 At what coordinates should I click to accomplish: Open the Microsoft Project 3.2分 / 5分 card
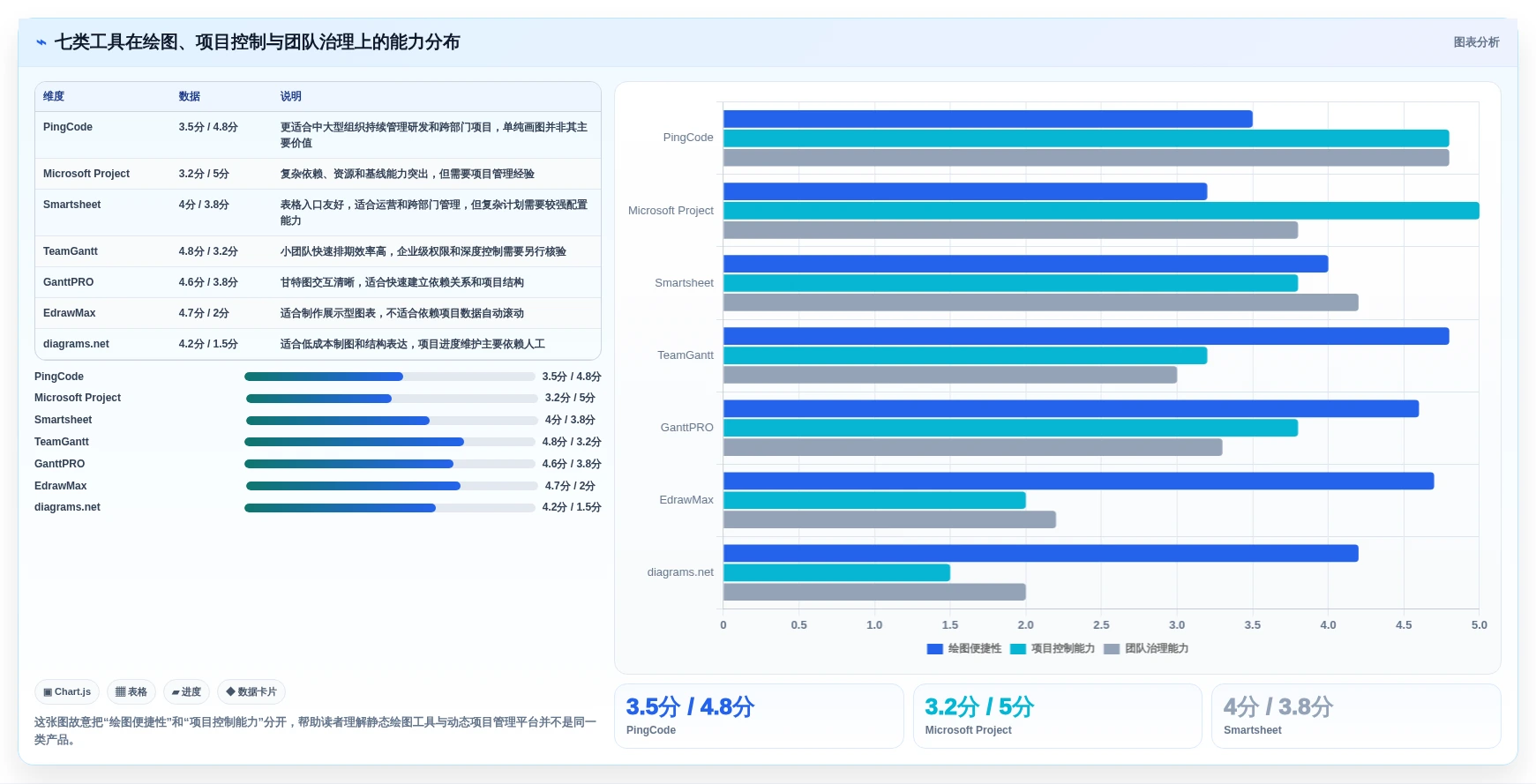(1058, 716)
